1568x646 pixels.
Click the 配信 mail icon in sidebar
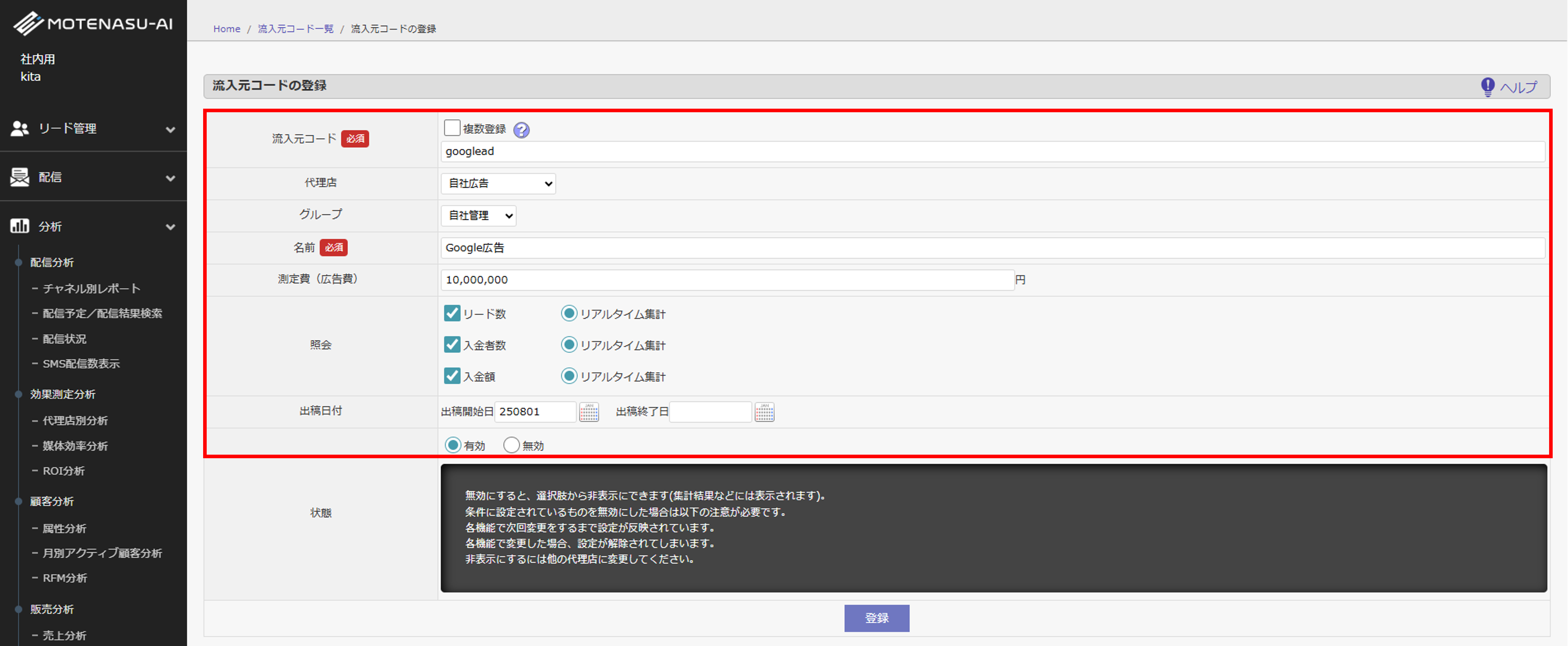(x=20, y=177)
